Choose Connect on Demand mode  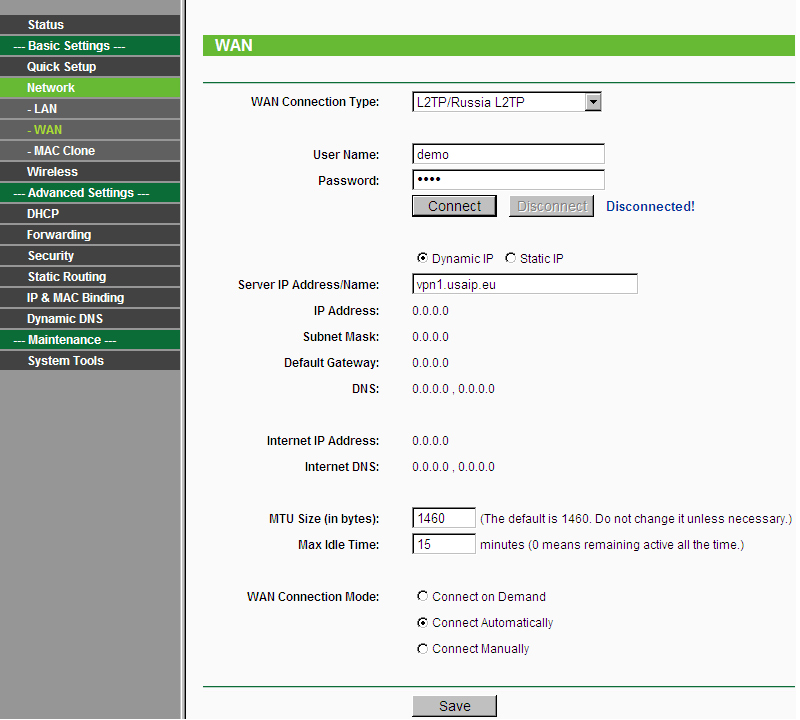point(422,596)
